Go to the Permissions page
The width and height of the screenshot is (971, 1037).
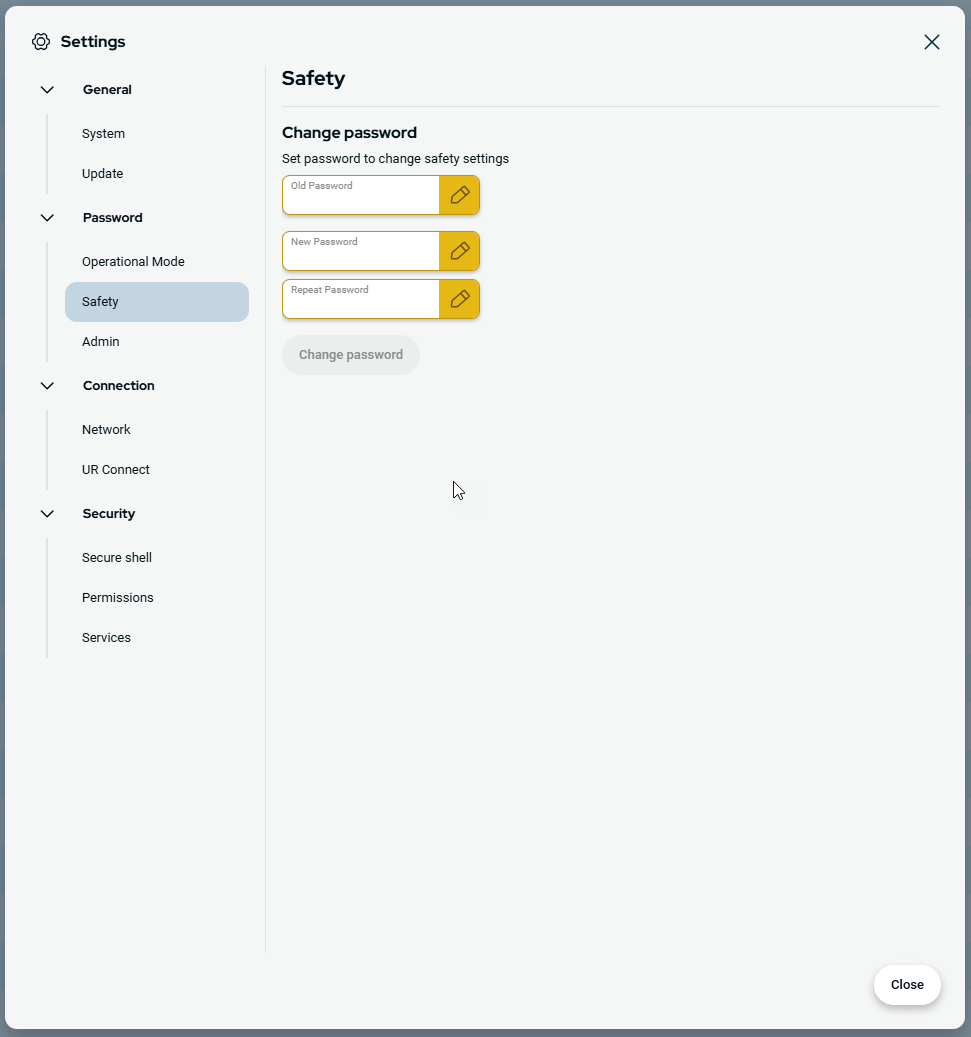pyautogui.click(x=118, y=598)
